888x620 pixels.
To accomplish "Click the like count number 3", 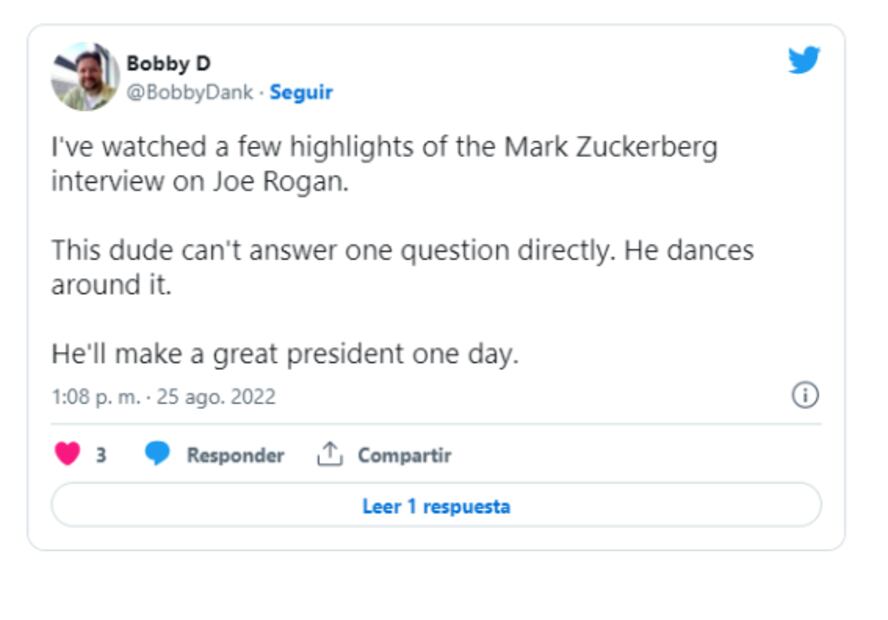I will pyautogui.click(x=101, y=455).
